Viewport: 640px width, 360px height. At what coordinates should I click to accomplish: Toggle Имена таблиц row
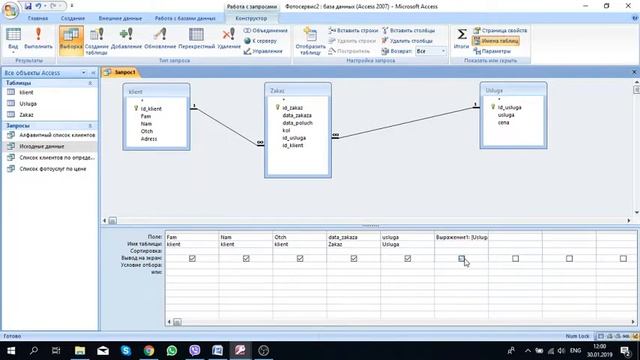coord(496,41)
